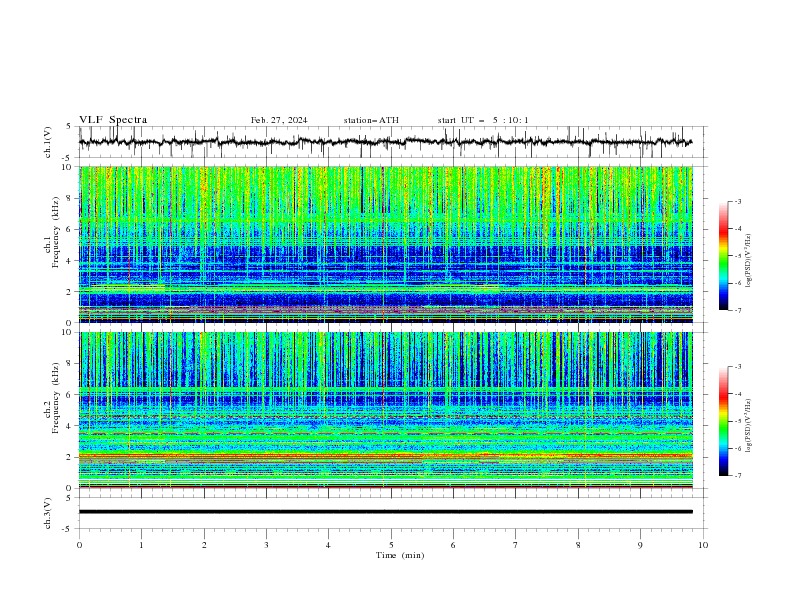Viewport: 792px width, 612px height.
Task: Click the 'start UT = 5 :10: 1' text
Action: tap(483, 120)
